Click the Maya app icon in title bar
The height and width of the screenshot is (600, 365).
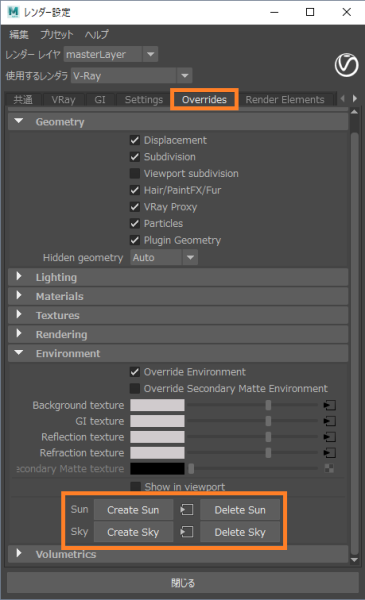tap(13, 12)
